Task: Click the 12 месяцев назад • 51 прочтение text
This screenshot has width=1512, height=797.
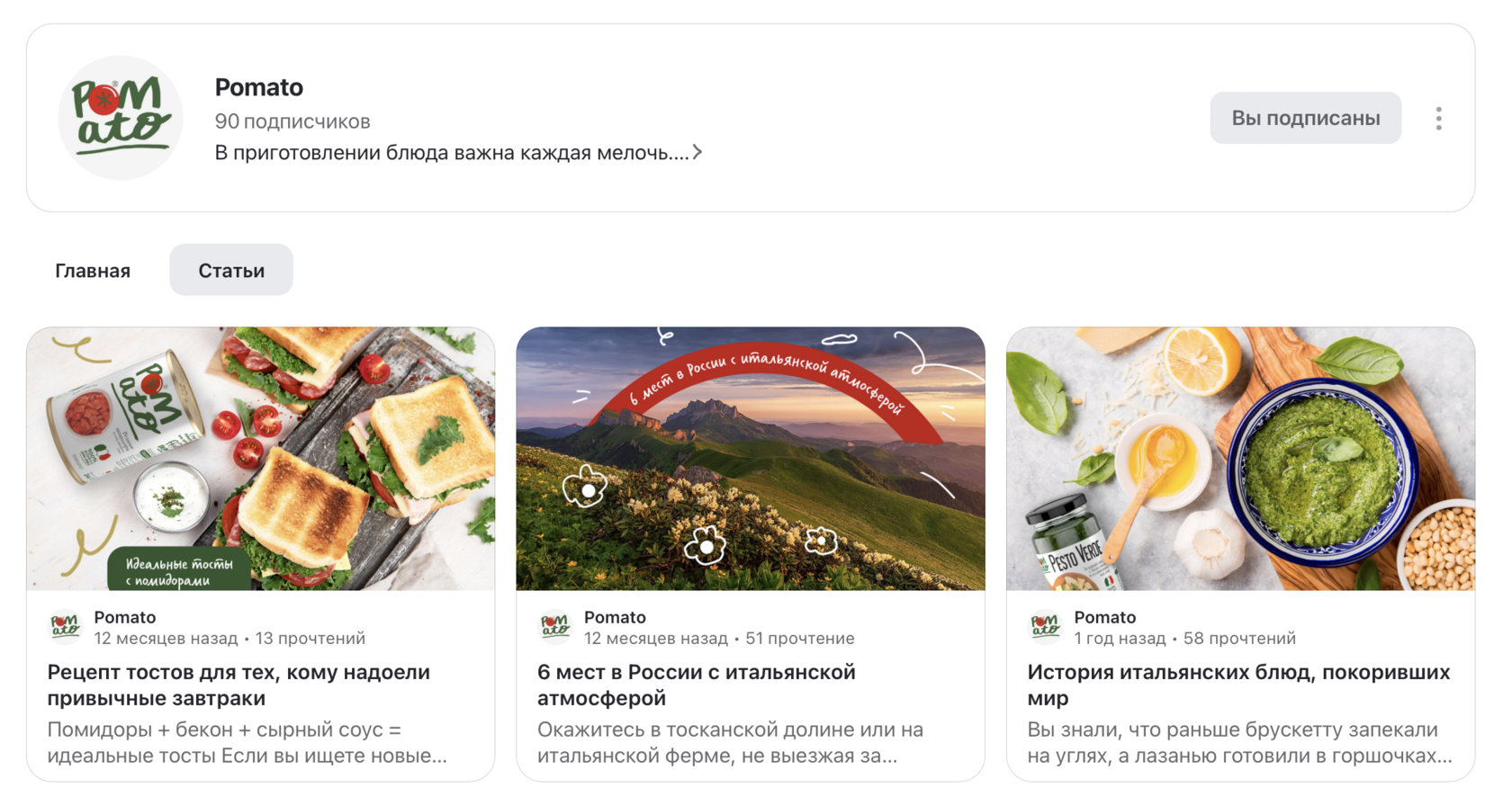Action: [x=719, y=639]
